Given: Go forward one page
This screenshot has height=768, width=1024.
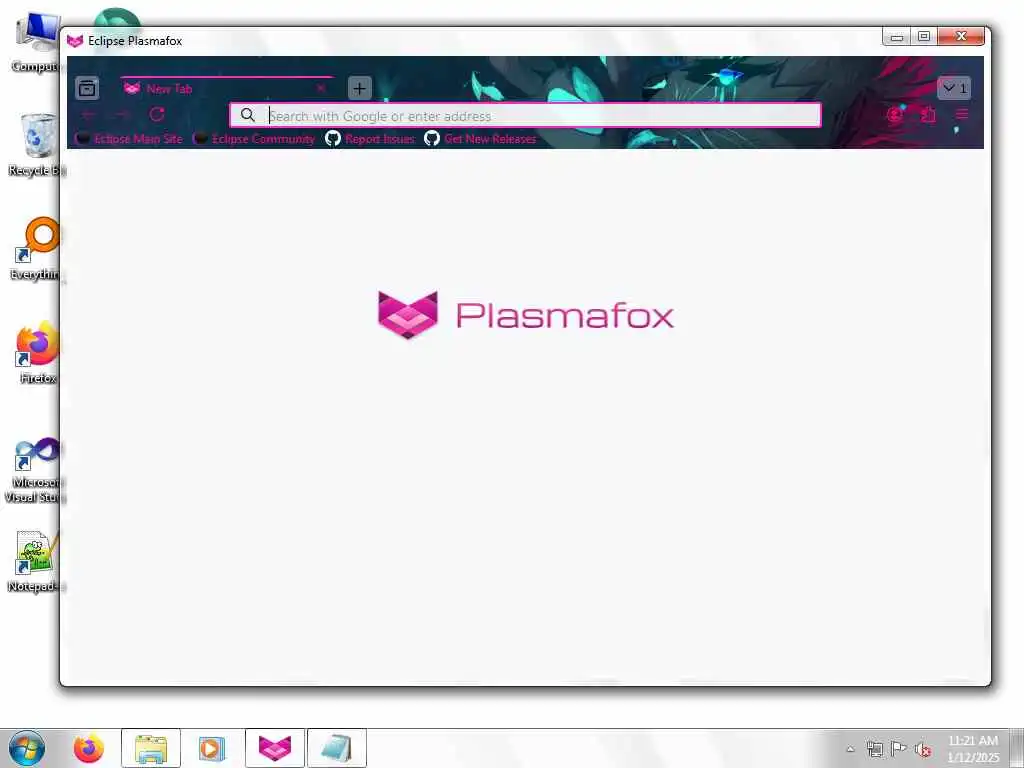Looking at the screenshot, I should [122, 115].
